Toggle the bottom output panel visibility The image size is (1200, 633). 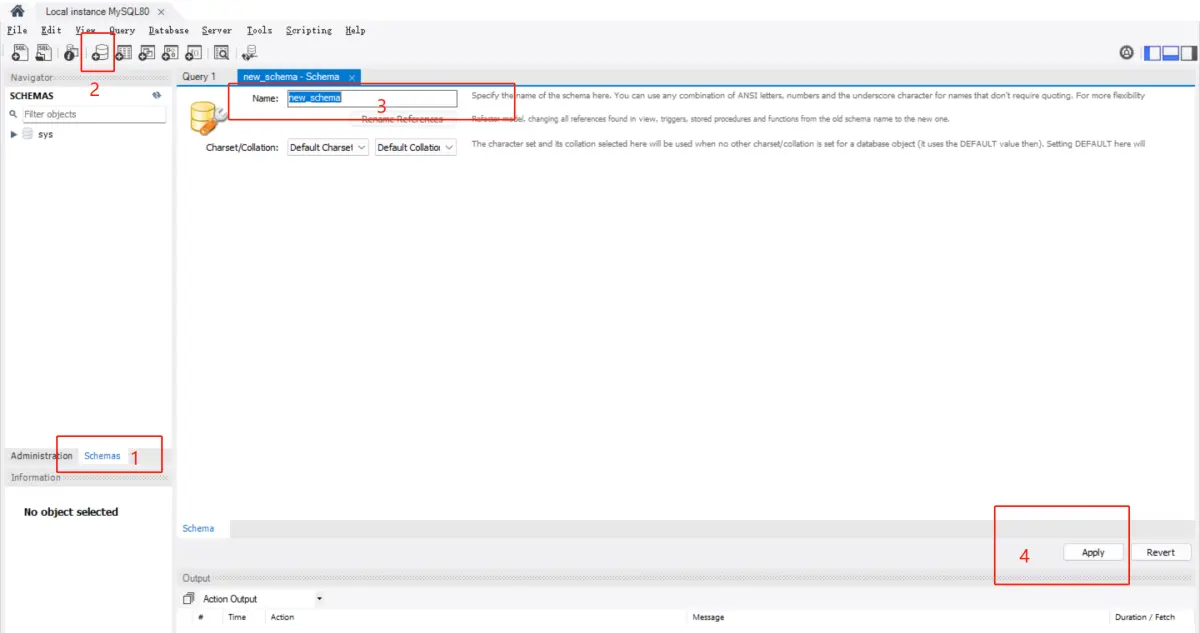1169,53
